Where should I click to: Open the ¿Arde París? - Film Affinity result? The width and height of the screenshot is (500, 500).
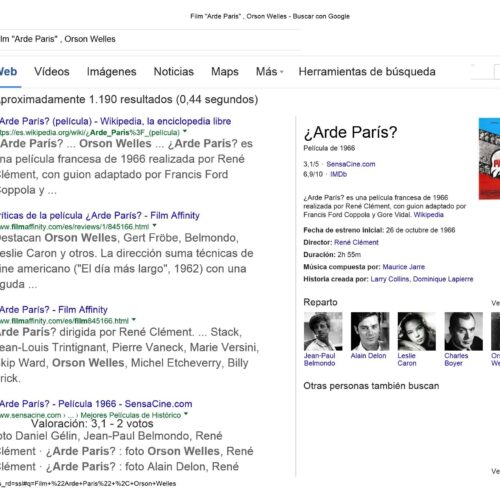pyautogui.click(x=54, y=310)
